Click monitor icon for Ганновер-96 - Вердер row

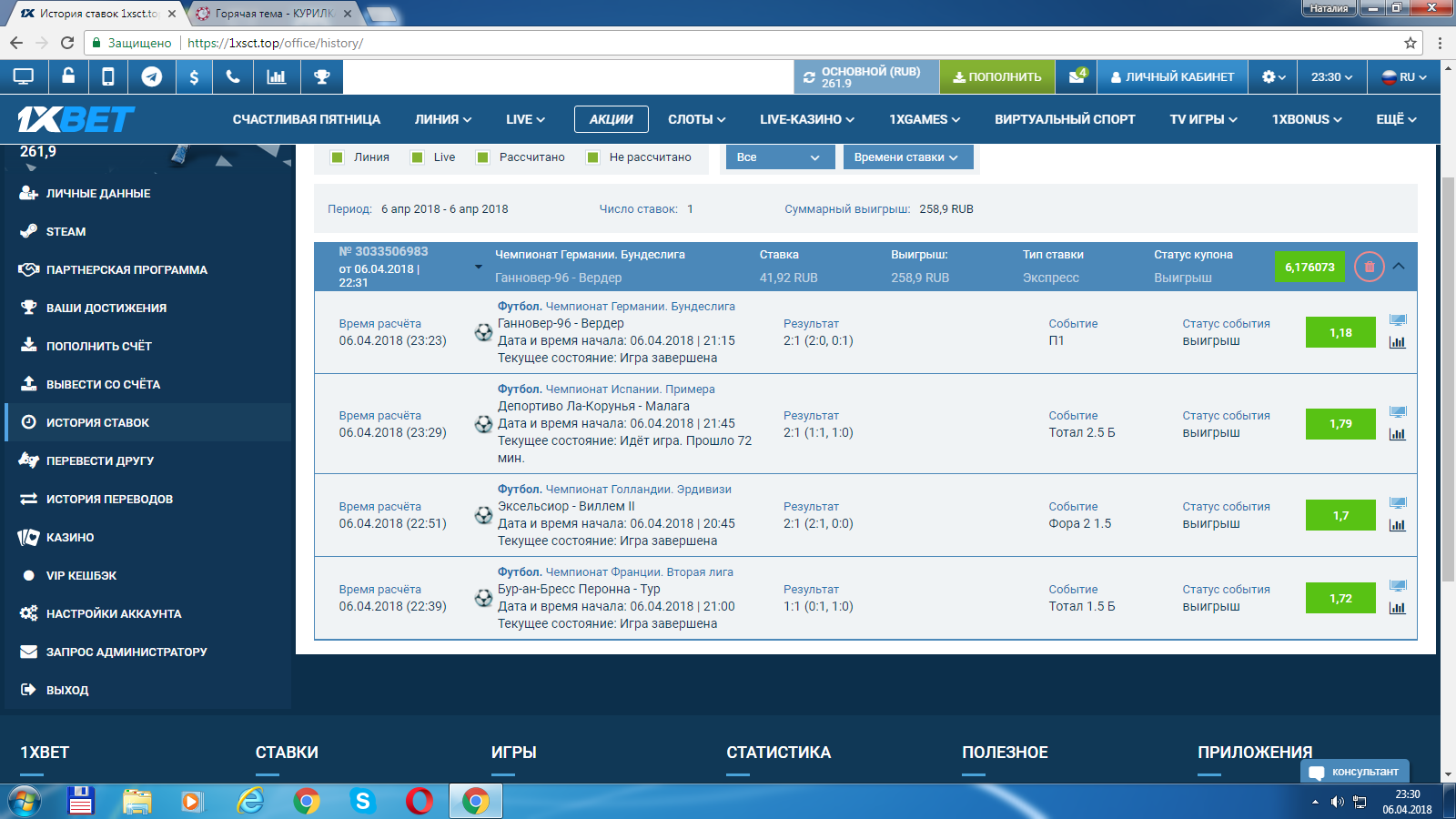tap(1398, 320)
